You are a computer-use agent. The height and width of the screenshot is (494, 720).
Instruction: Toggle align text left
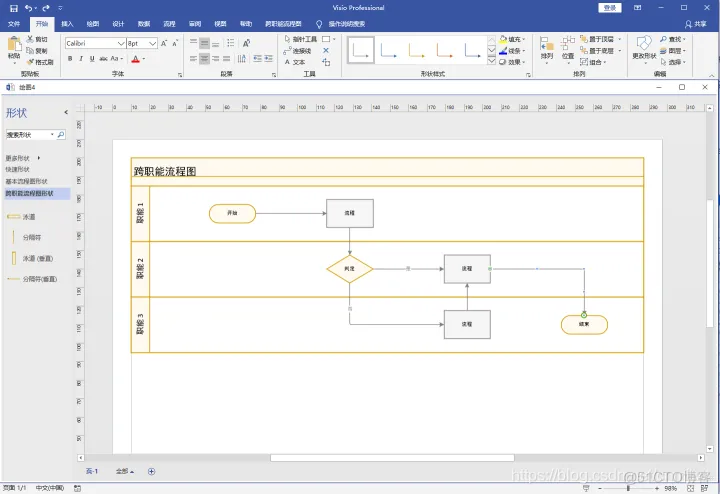(x=193, y=58)
